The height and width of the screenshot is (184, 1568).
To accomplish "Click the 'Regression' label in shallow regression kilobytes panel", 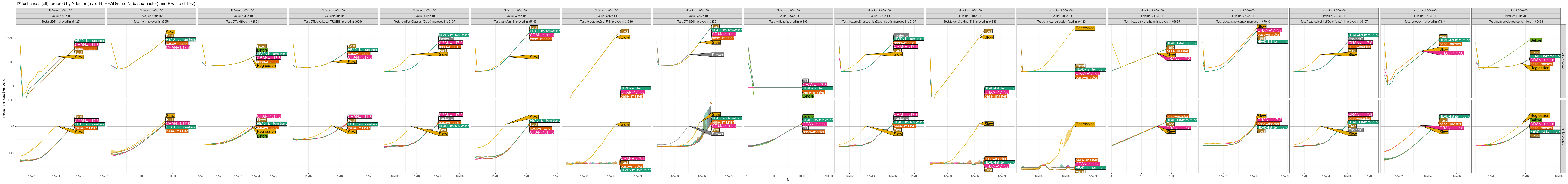I will pyautogui.click(x=1085, y=28).
